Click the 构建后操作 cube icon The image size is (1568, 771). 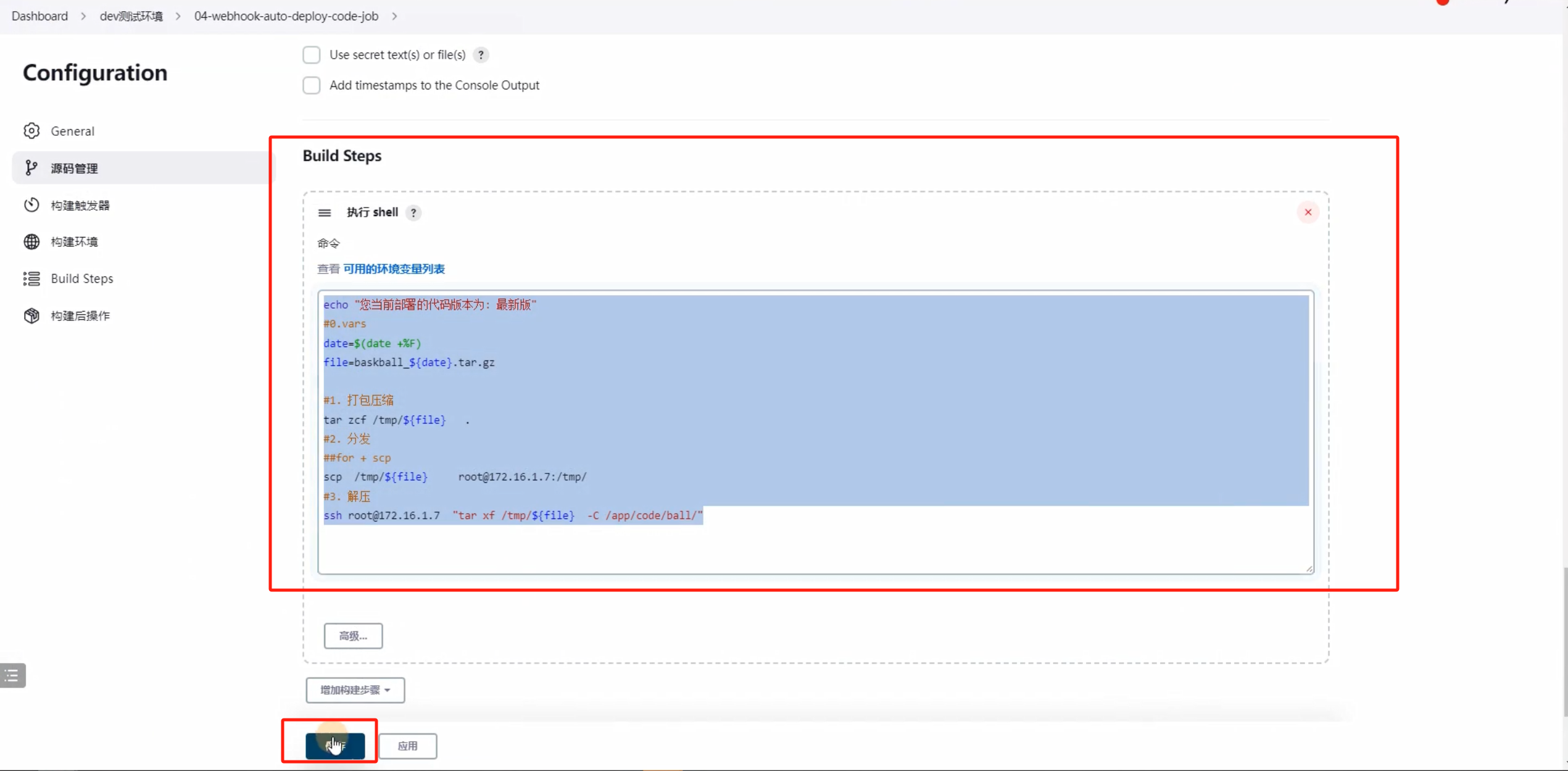31,315
